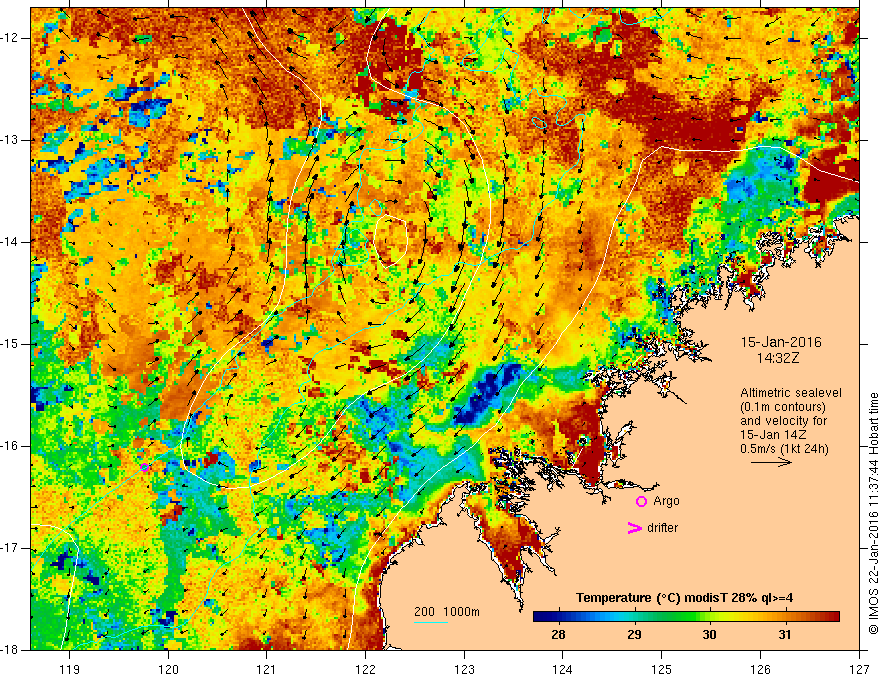The height and width of the screenshot is (680, 880).
Task: Click the 'Argo' legend label
Action: (666, 501)
